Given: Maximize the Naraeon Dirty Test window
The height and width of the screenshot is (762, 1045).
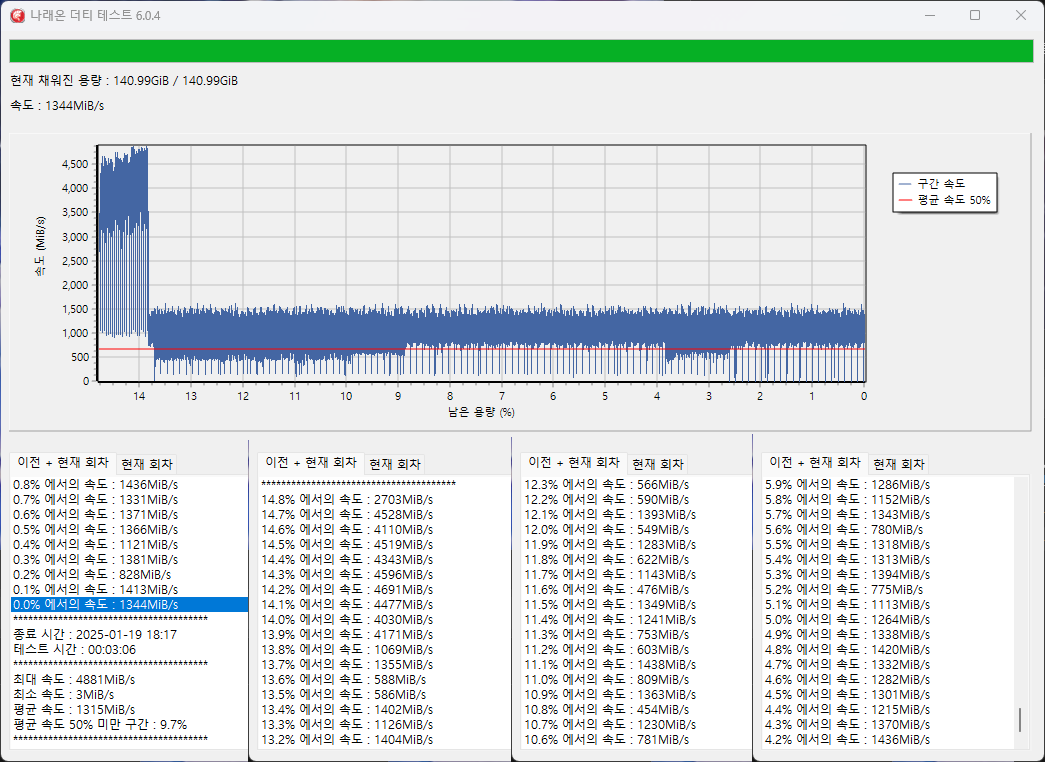Looking at the screenshot, I should click(975, 15).
